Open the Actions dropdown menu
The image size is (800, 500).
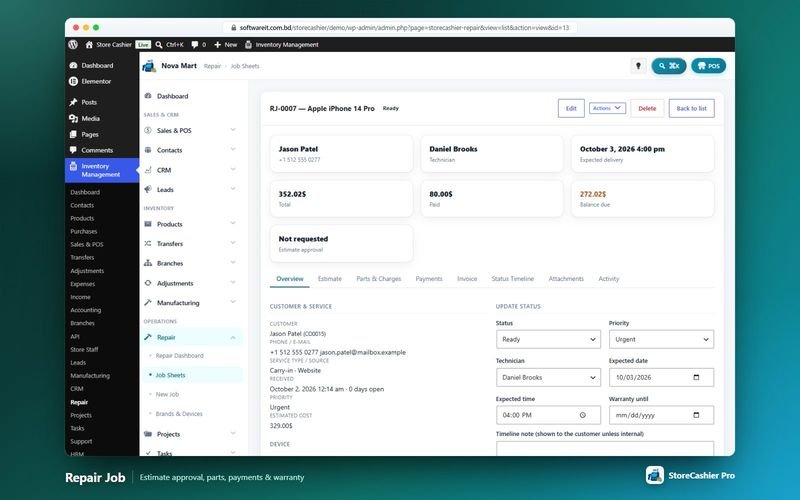(607, 108)
